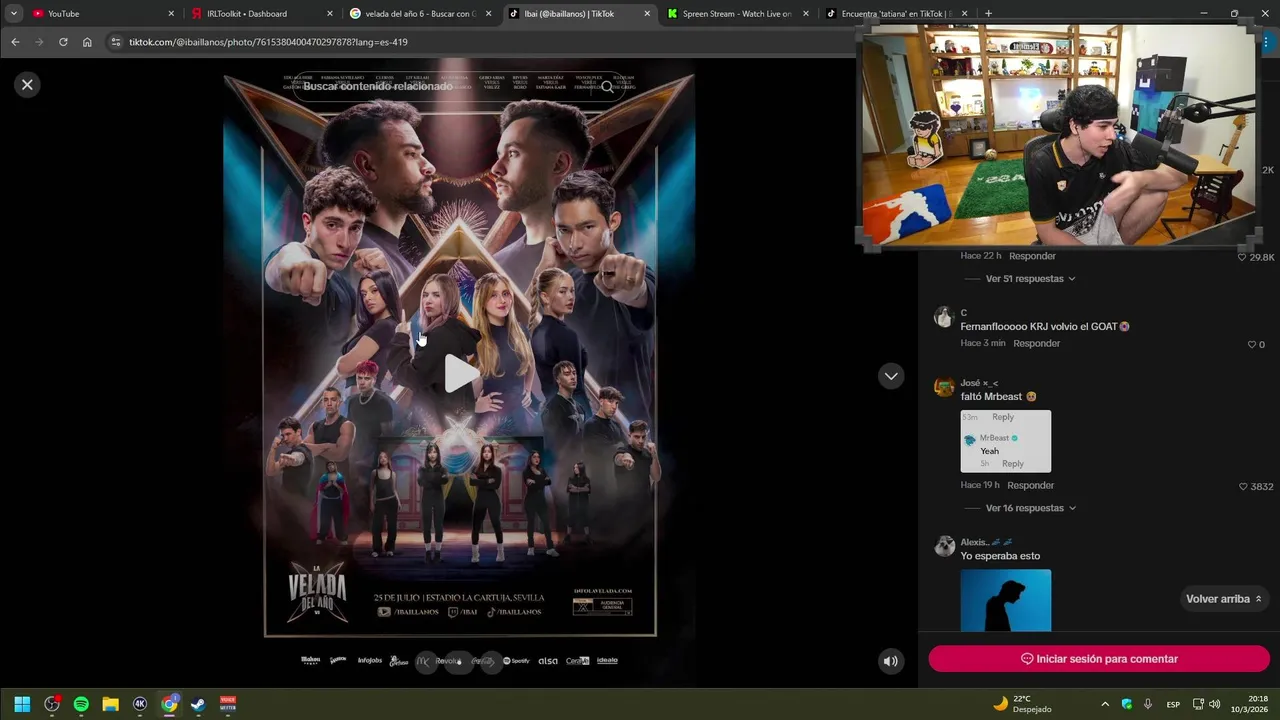Screen dimensions: 1280x720
Task: Reload the TikTok page
Action: pyautogui.click(x=63, y=42)
